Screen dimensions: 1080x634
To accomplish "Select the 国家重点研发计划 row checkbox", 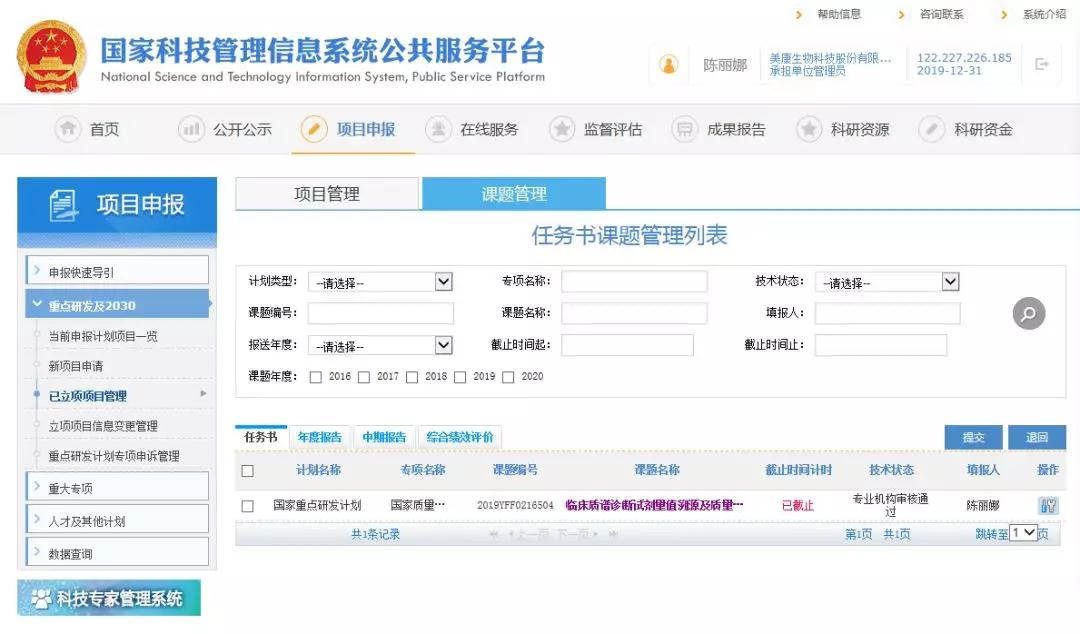I will click(247, 506).
